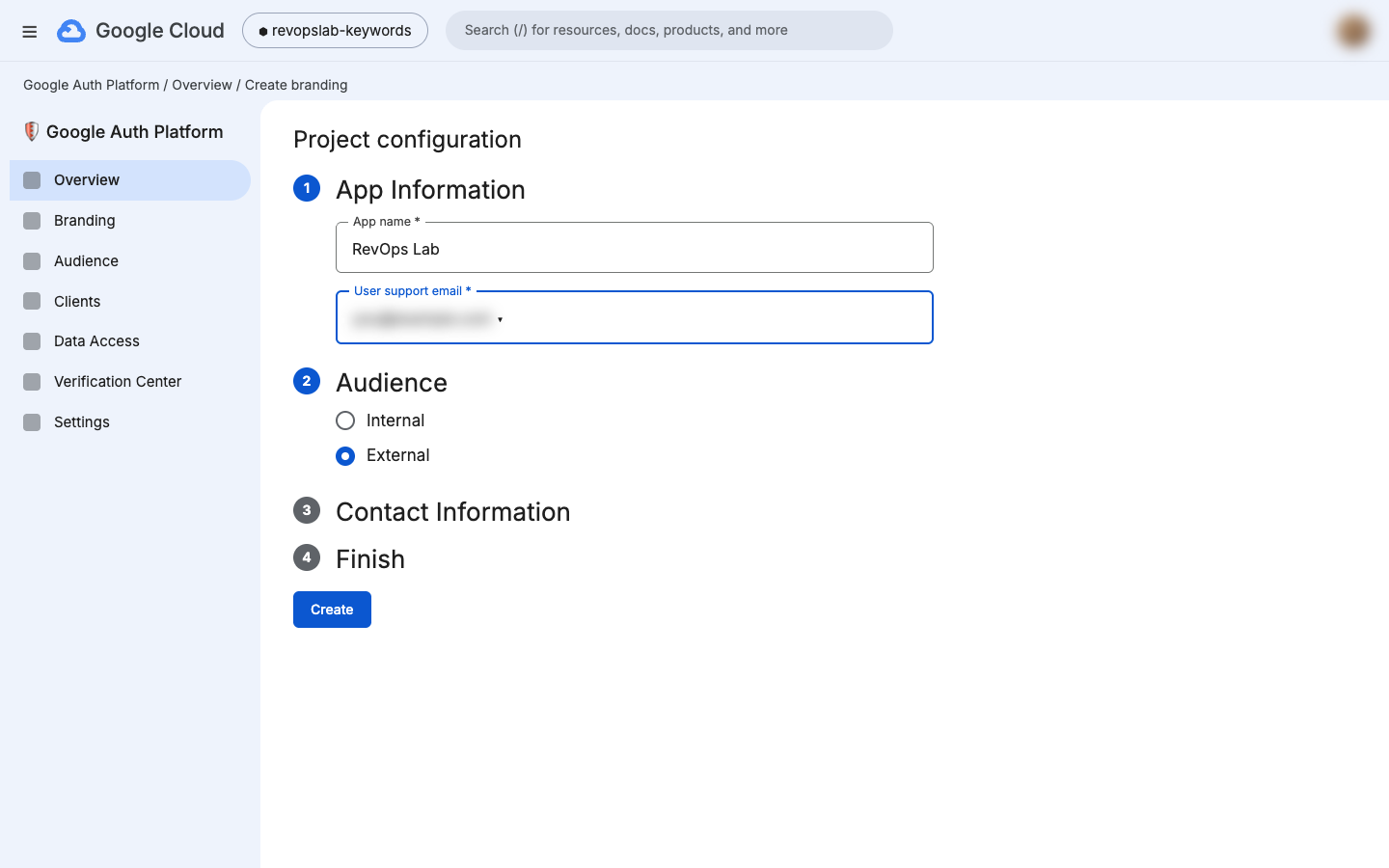Viewport: 1389px width, 868px height.
Task: Select Overview in the sidebar
Action: click(130, 180)
